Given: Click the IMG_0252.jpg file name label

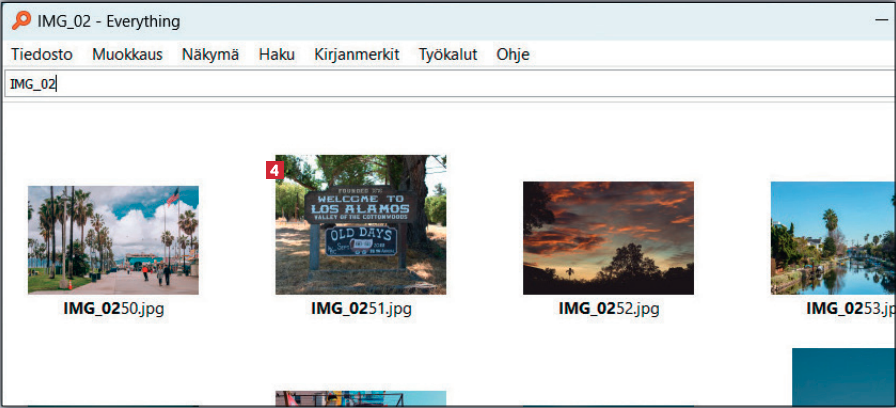Looking at the screenshot, I should pyautogui.click(x=608, y=309).
